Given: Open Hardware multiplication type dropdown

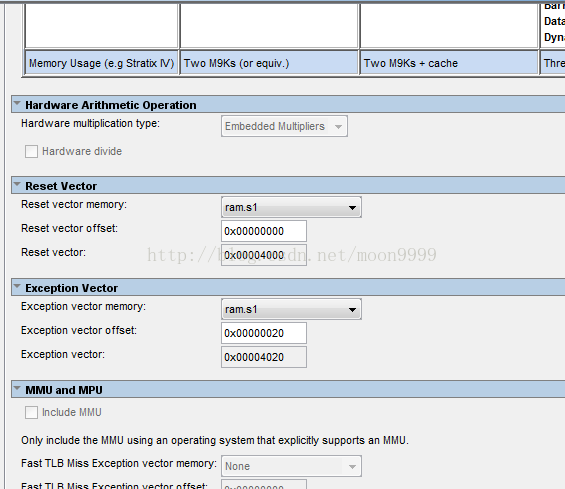Looking at the screenshot, I should (284, 126).
